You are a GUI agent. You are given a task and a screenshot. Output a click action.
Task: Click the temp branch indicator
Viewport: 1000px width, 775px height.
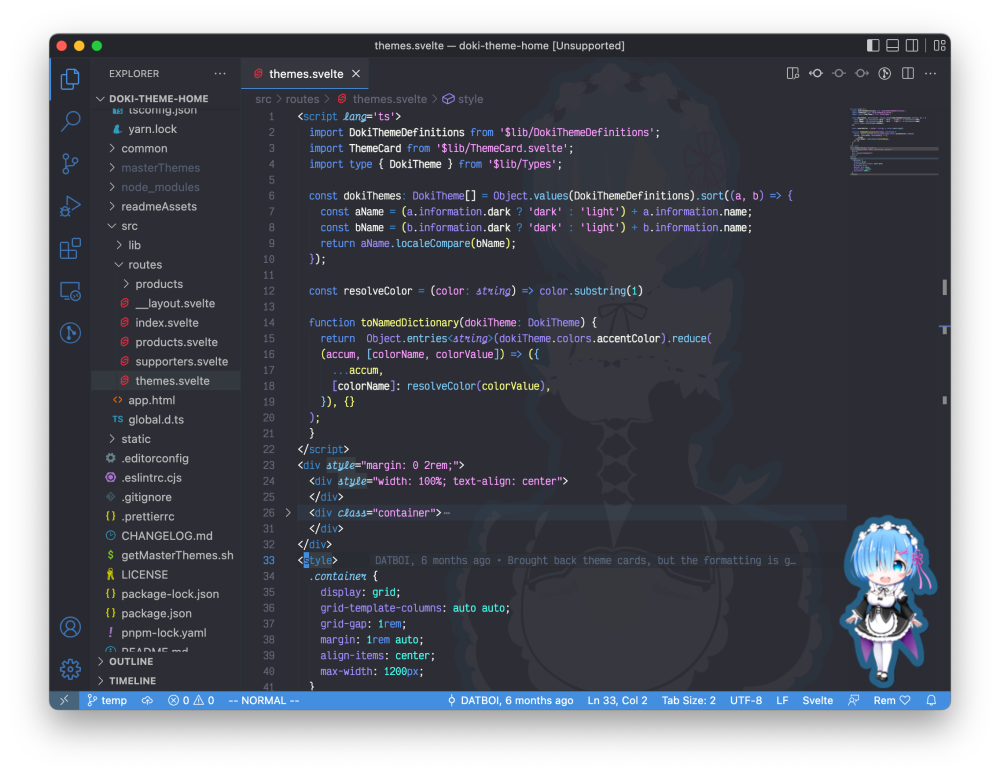[107, 700]
